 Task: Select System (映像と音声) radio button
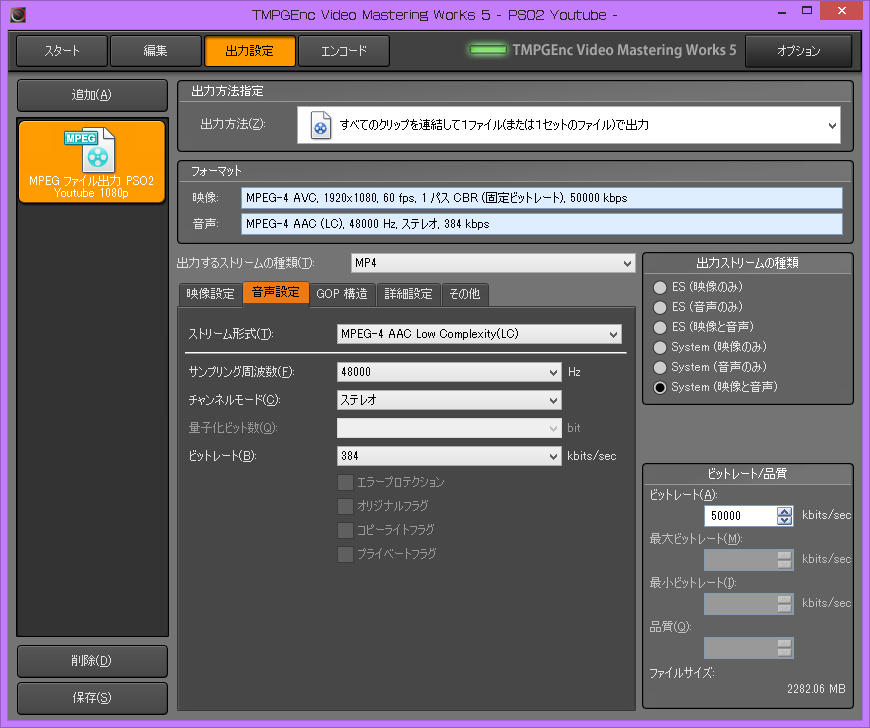[x=660, y=387]
